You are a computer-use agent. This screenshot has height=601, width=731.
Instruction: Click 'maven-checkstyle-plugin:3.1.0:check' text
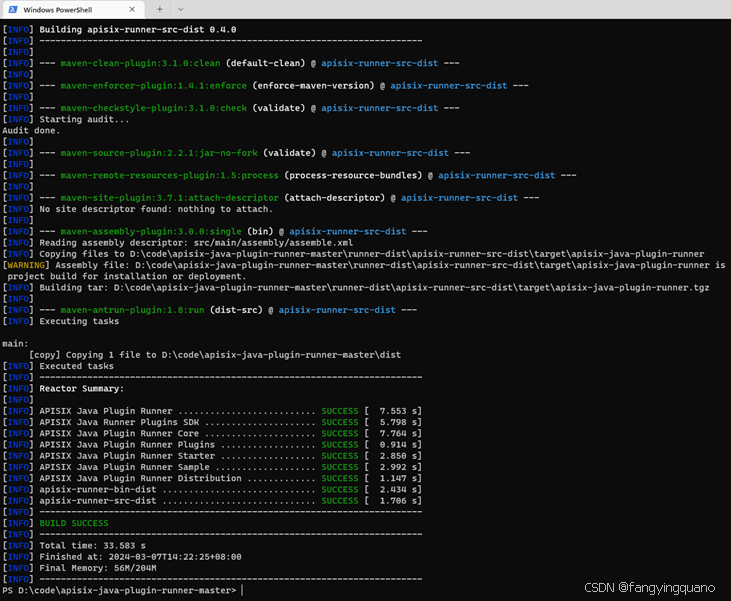(154, 108)
